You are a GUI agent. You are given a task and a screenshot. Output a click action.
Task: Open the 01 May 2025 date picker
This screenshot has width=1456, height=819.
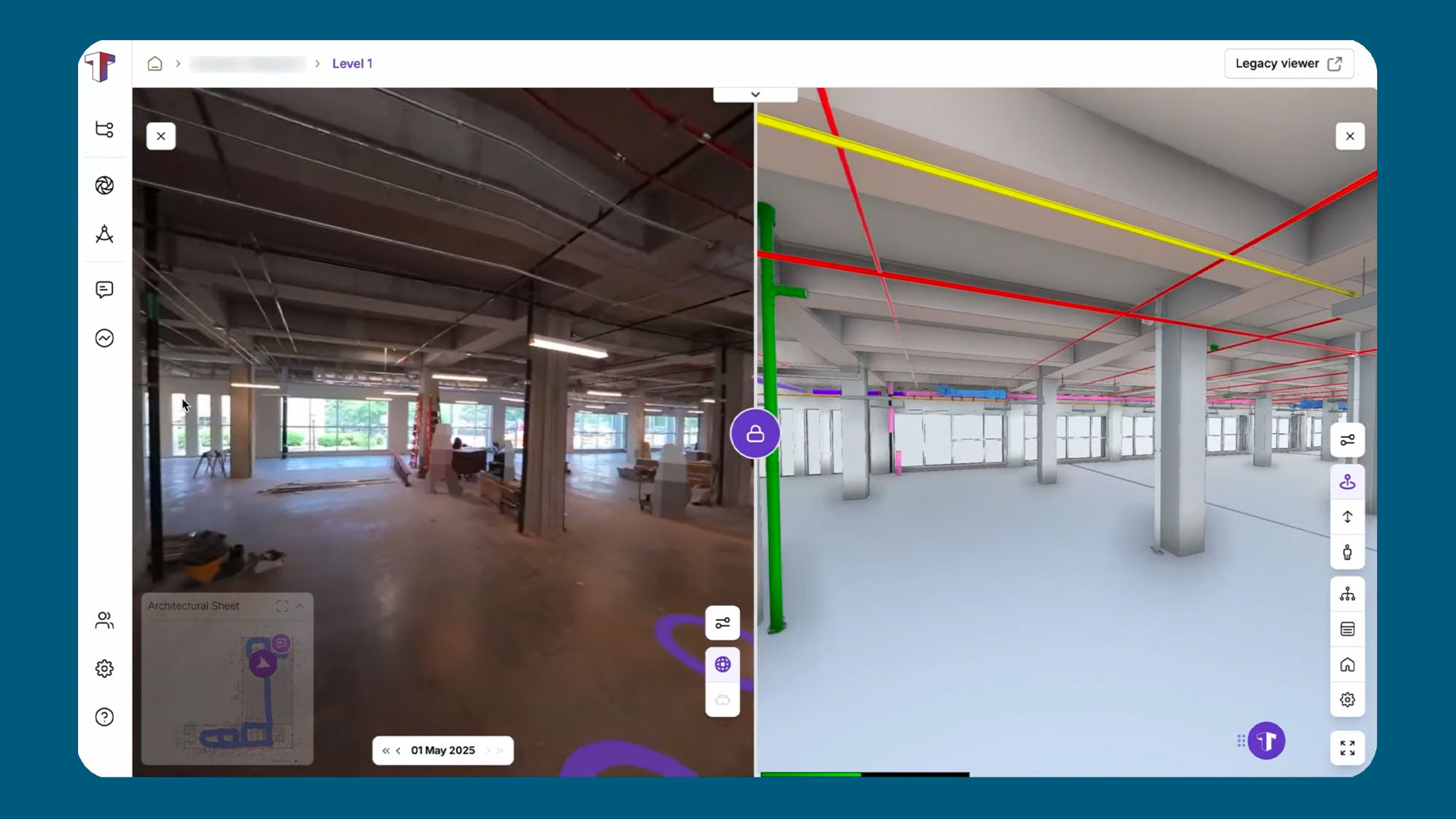(x=443, y=751)
